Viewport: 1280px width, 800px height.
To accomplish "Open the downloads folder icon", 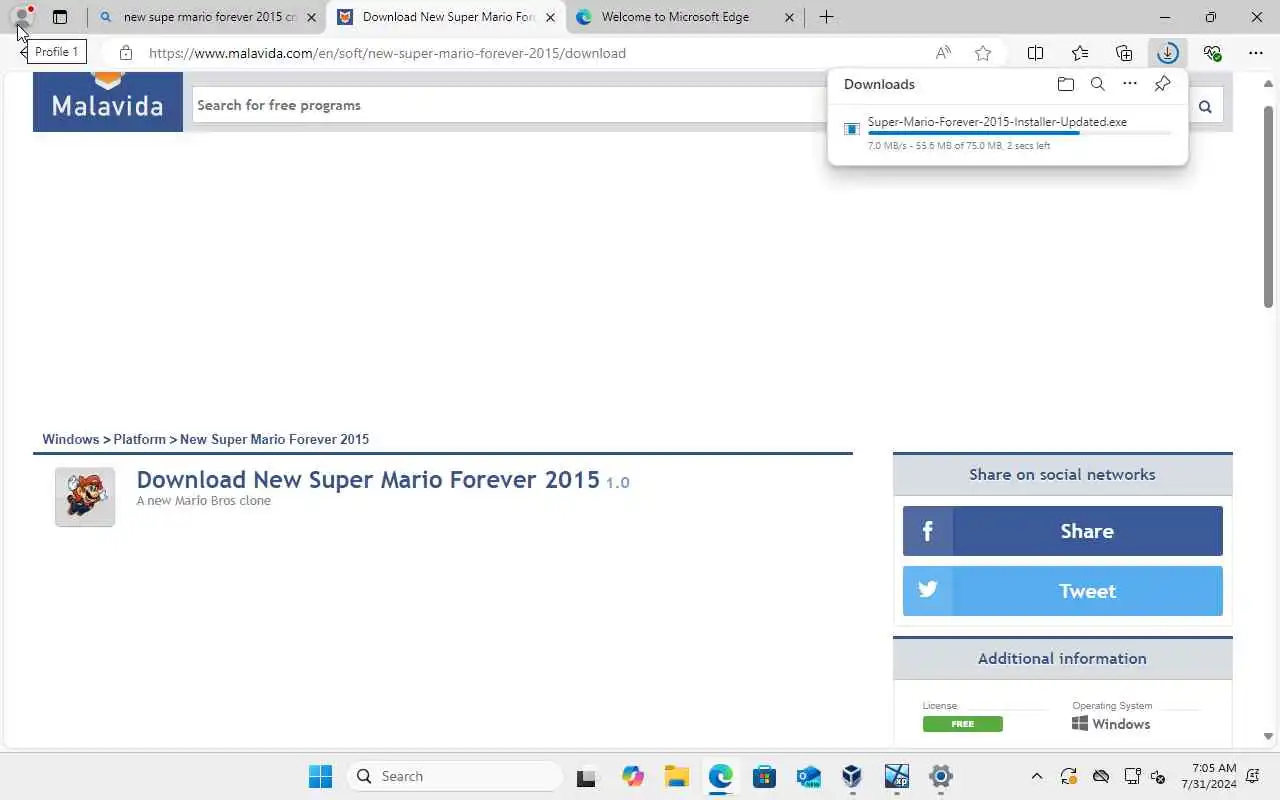I will [1066, 84].
